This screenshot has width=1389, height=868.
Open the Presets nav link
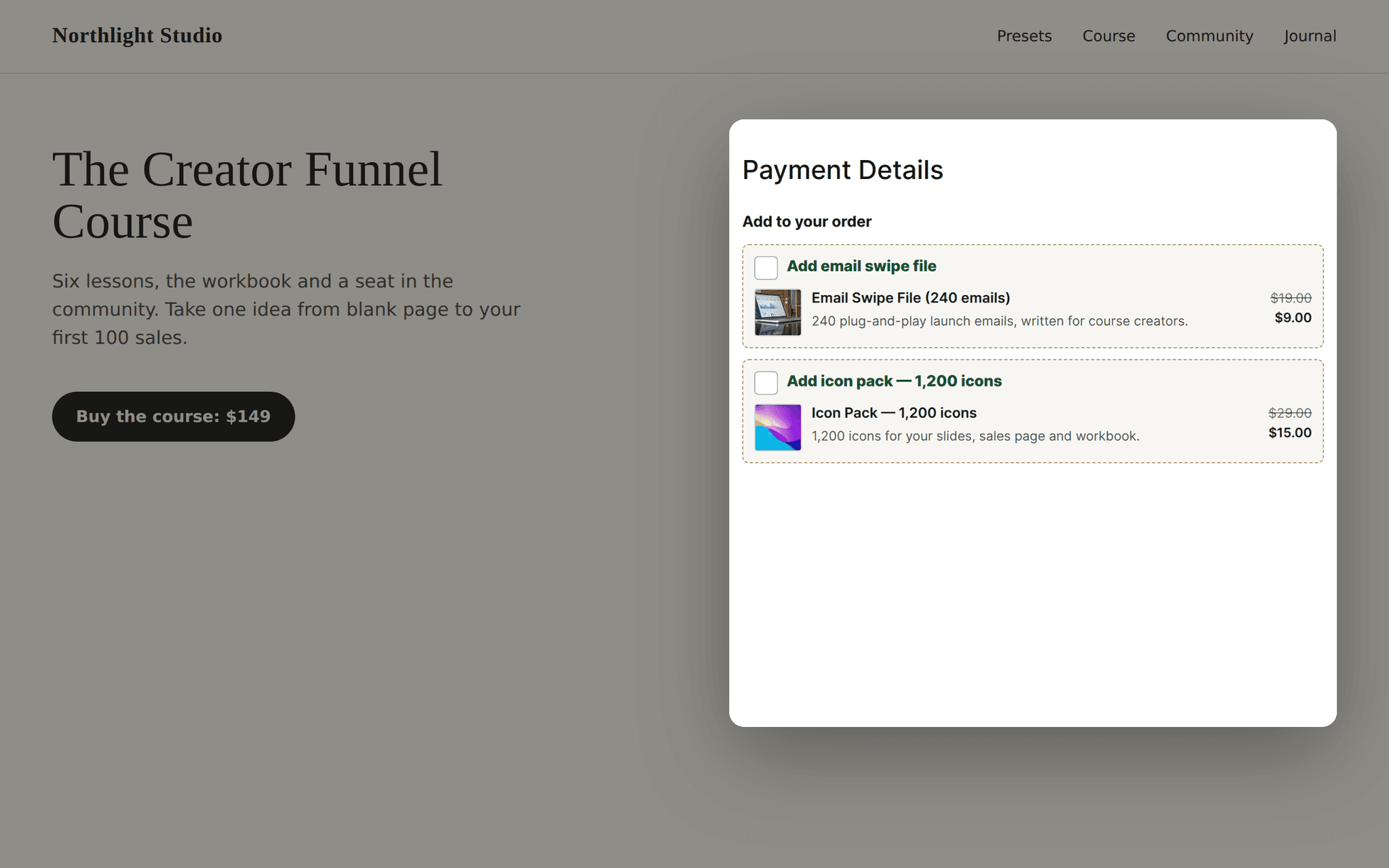pos(1024,36)
